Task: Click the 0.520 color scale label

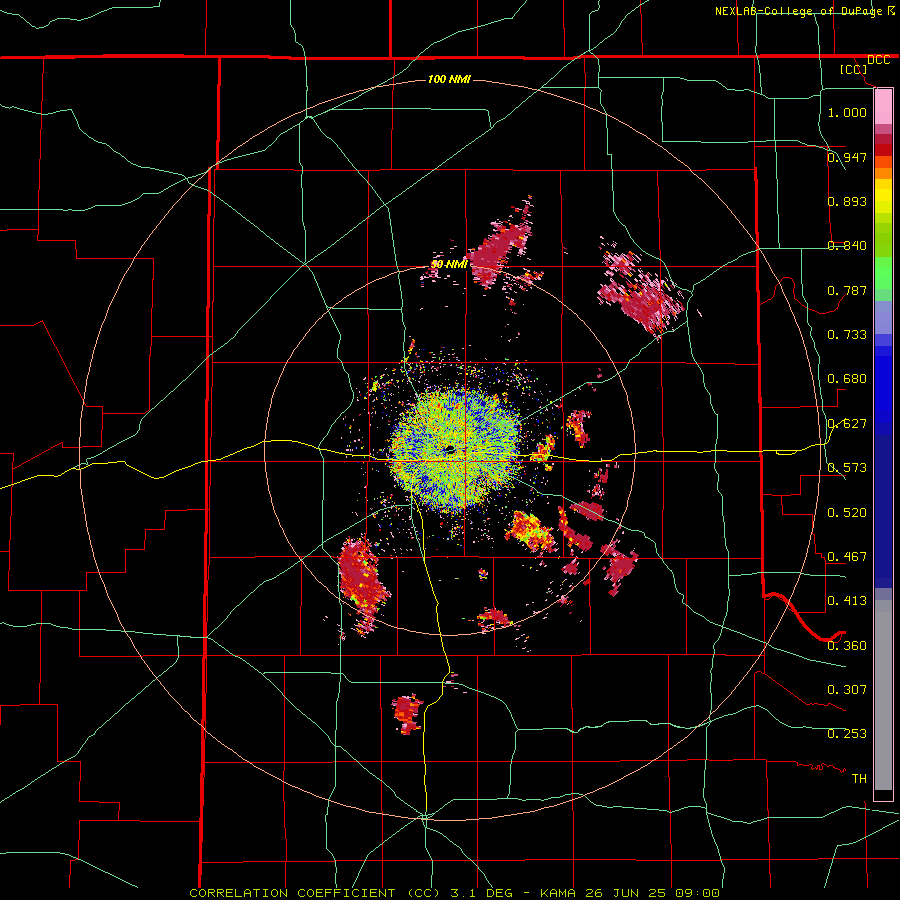Action: coord(847,513)
